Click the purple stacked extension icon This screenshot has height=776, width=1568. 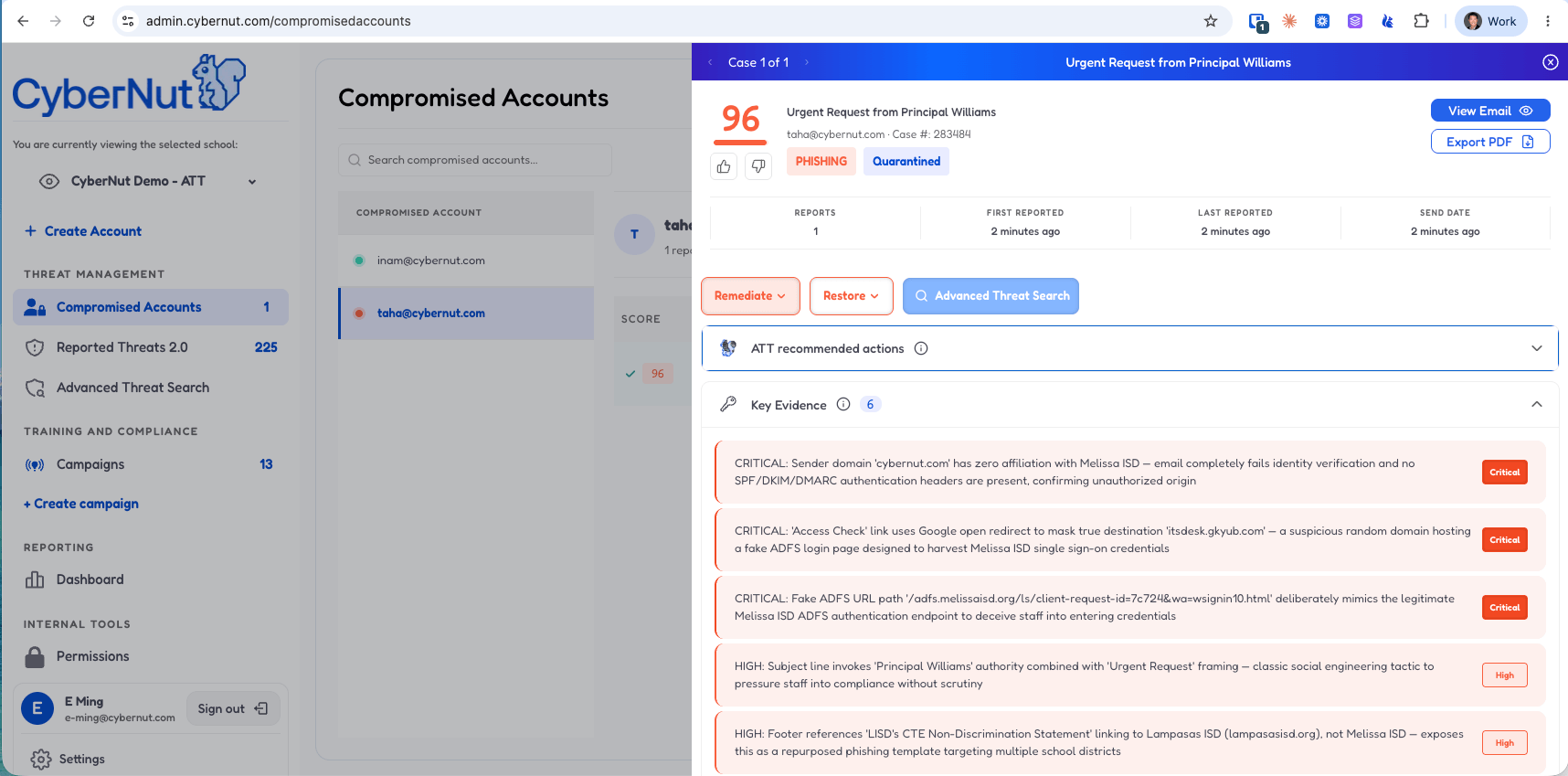1355,21
